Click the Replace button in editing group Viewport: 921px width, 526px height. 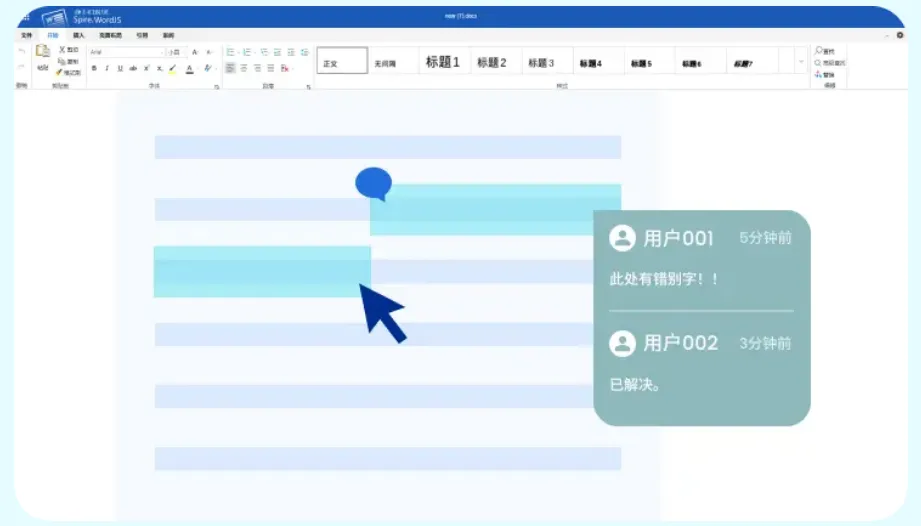(x=825, y=75)
